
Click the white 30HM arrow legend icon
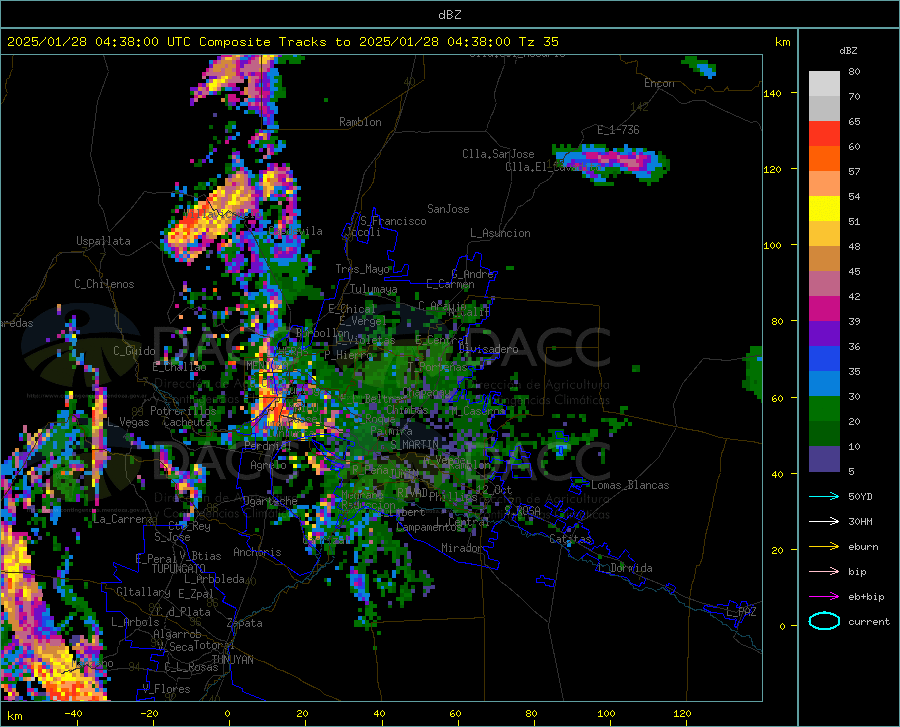point(824,522)
